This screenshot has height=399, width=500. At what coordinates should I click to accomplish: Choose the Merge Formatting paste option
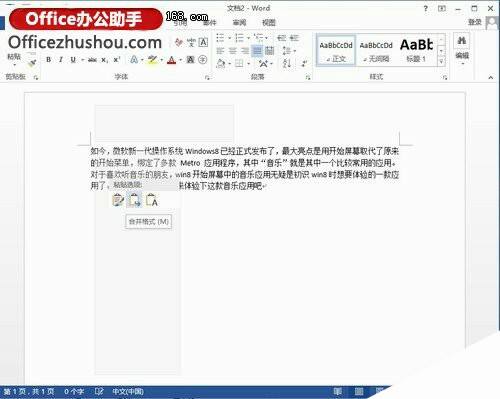click(135, 200)
